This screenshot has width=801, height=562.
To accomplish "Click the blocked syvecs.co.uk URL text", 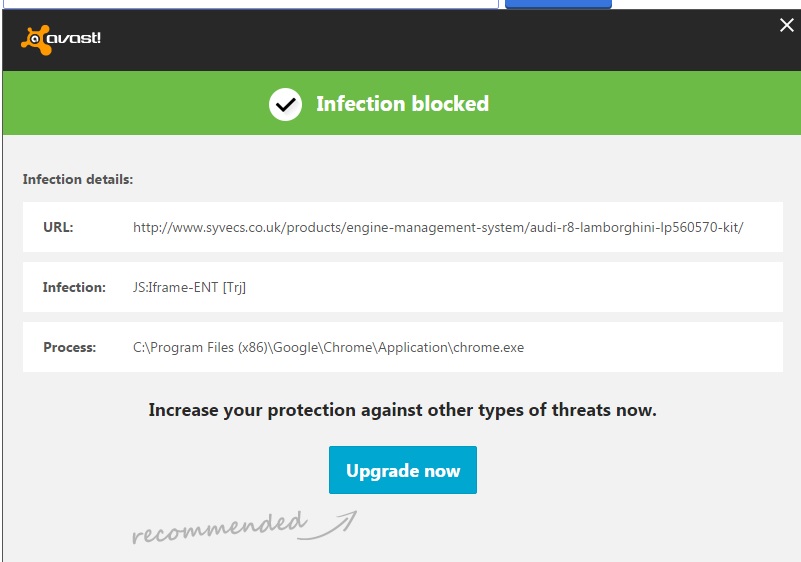I will point(438,227).
